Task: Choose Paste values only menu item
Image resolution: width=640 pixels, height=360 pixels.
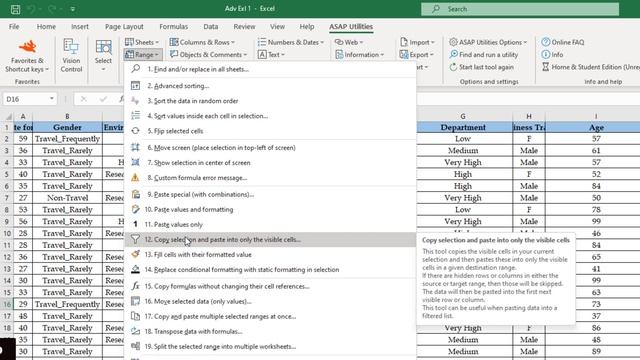Action: click(x=270, y=224)
